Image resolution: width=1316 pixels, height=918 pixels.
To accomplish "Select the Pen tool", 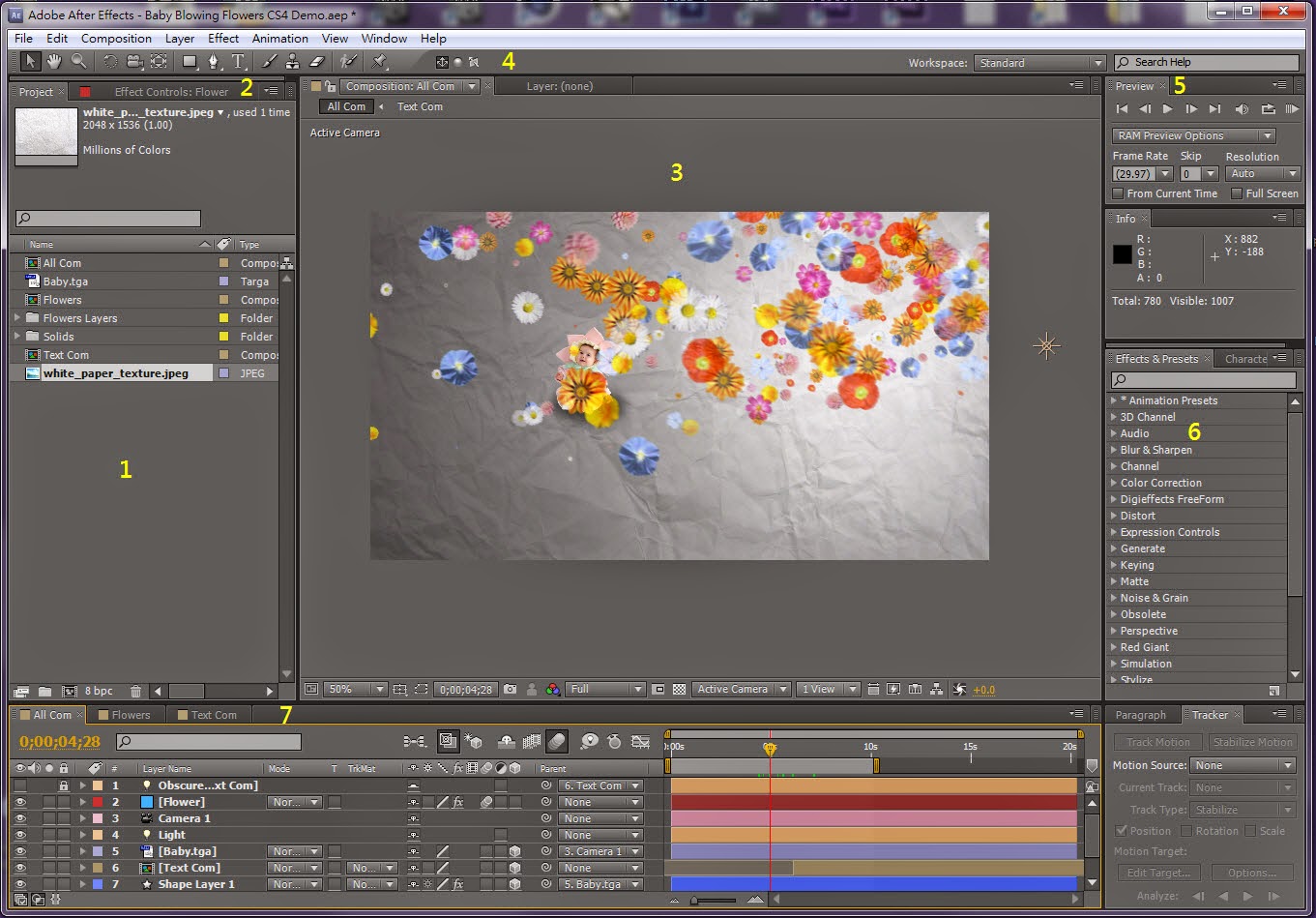I will click(x=214, y=61).
